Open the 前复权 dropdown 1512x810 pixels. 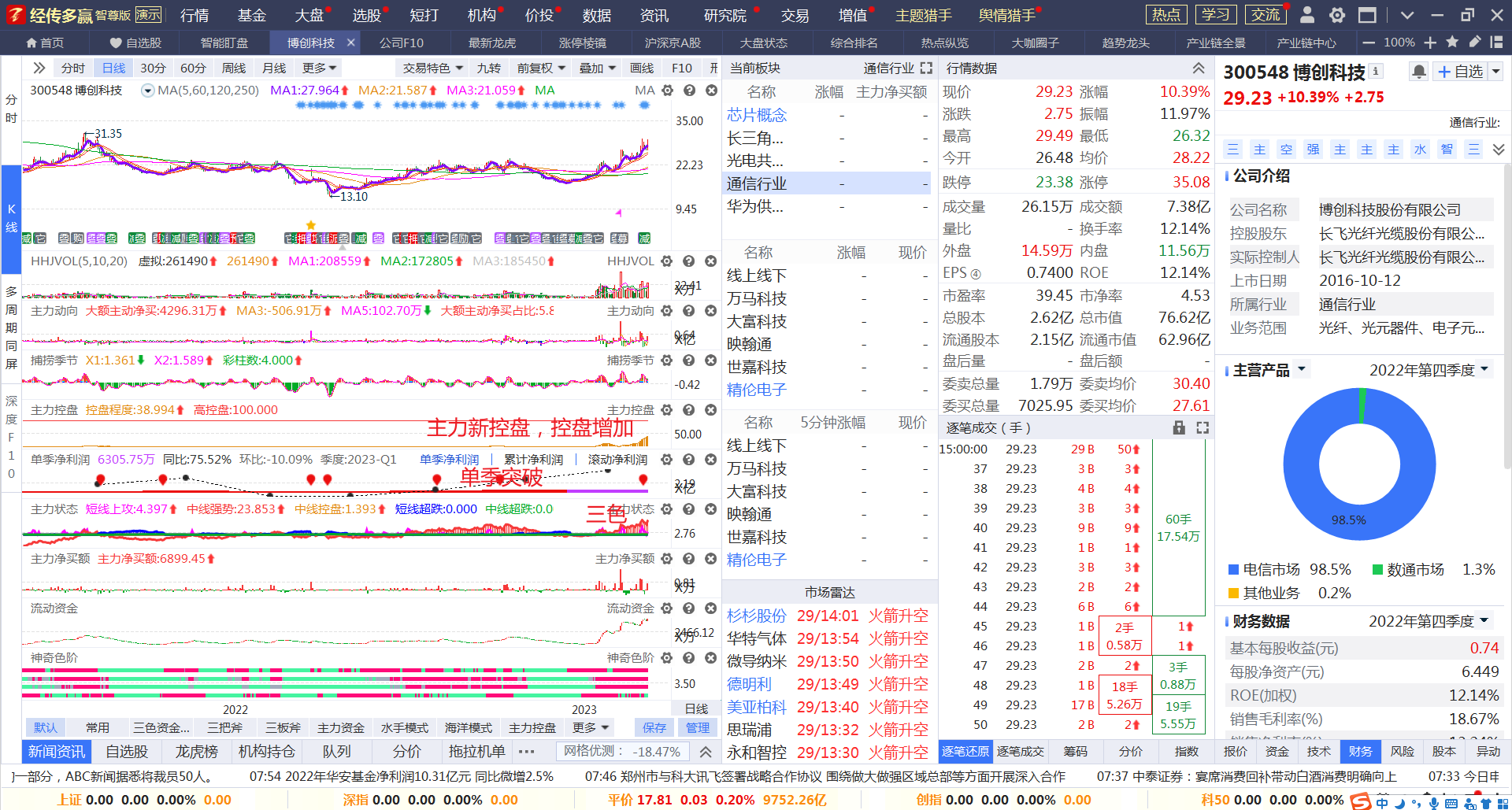coord(541,68)
